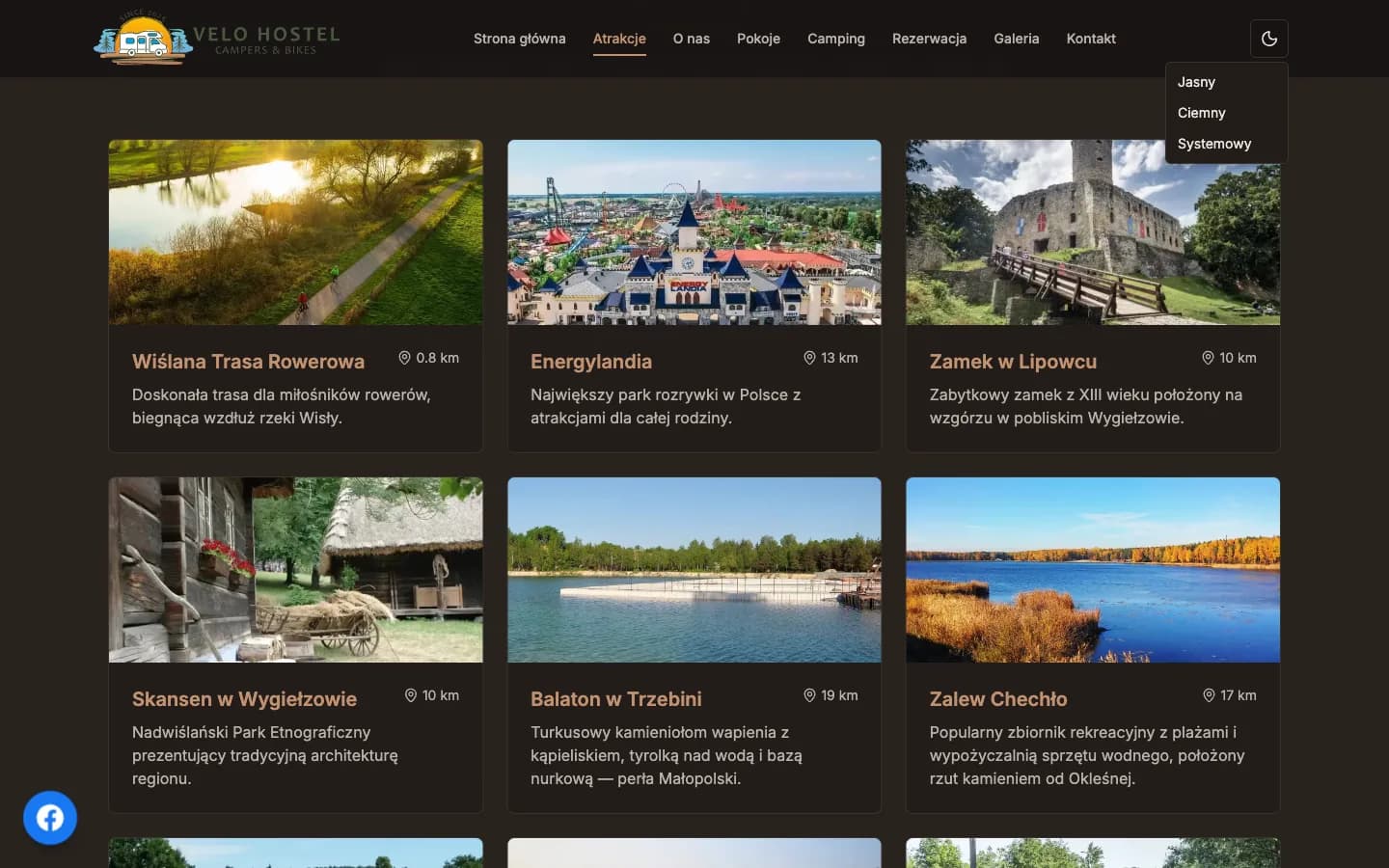1389x868 pixels.
Task: Click the Energylandia heading
Action: (x=591, y=362)
